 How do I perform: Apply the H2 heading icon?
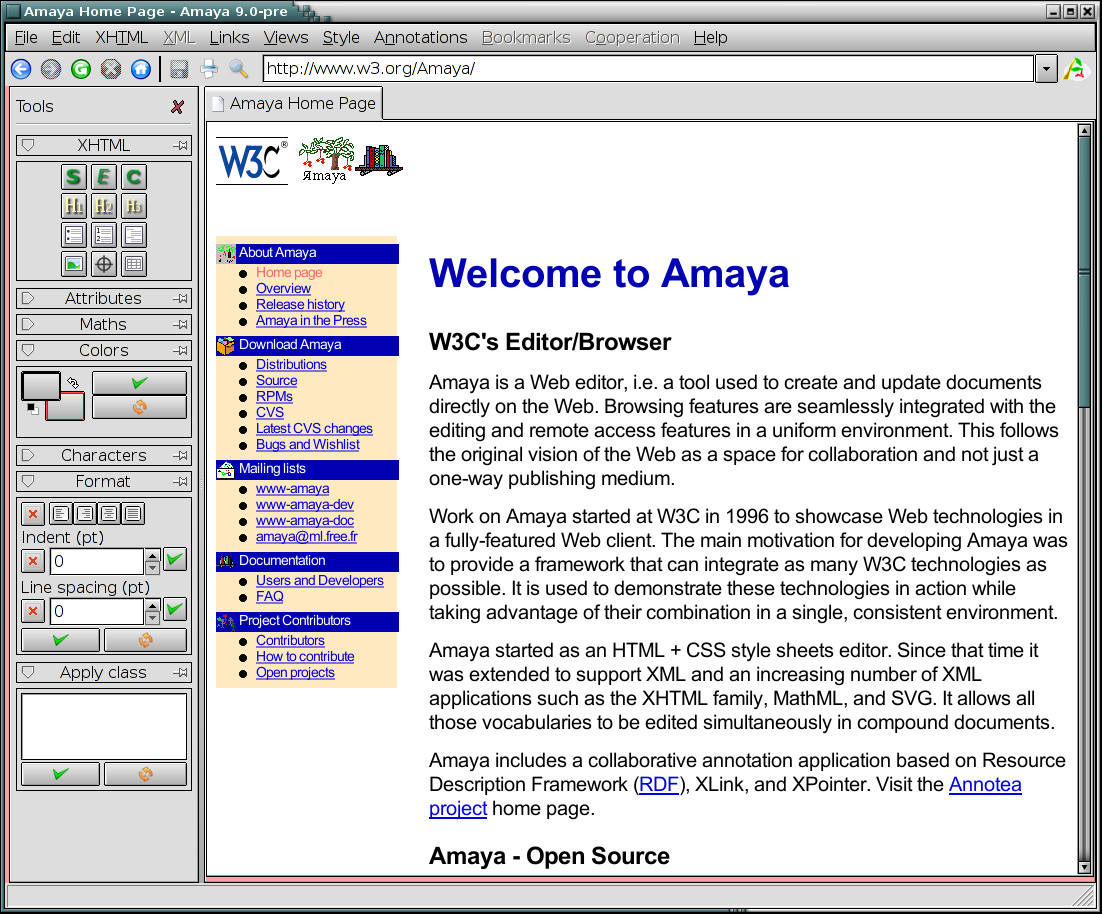click(x=104, y=207)
